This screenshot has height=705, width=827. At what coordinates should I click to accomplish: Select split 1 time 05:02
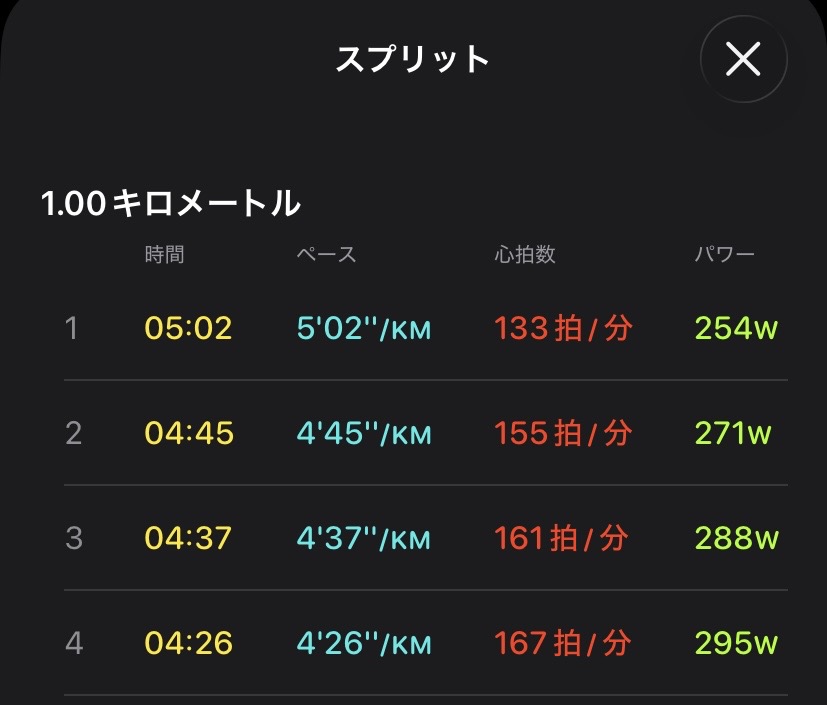pyautogui.click(x=188, y=328)
